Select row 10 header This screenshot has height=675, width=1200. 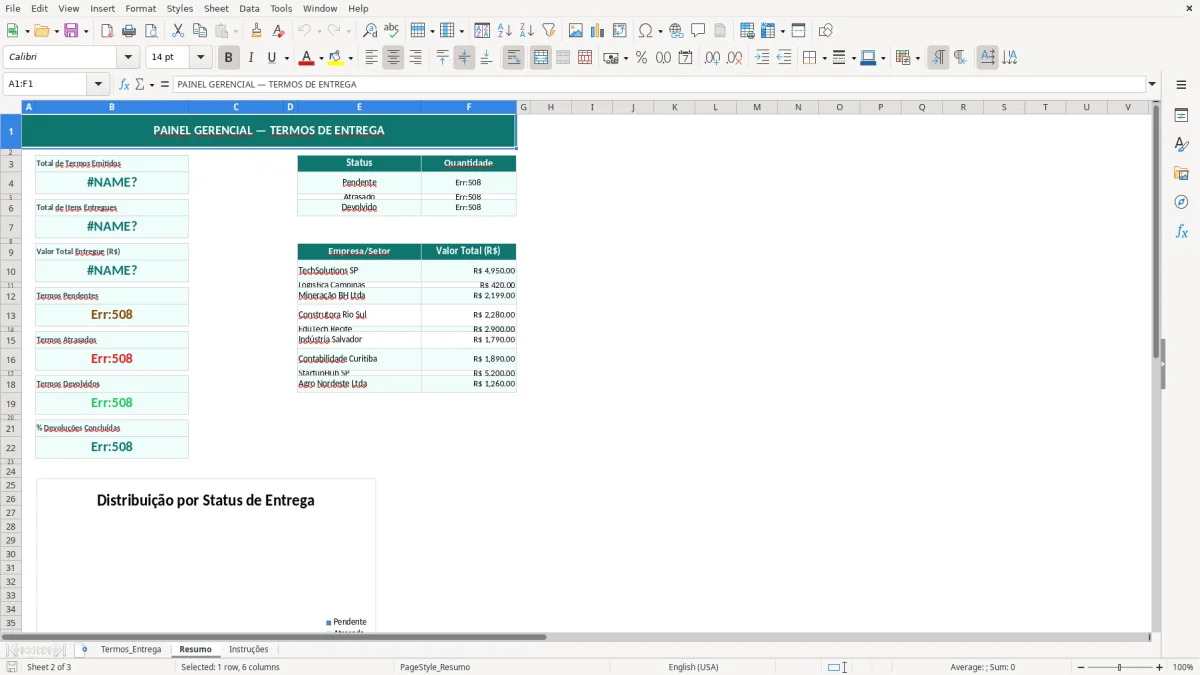(11, 272)
